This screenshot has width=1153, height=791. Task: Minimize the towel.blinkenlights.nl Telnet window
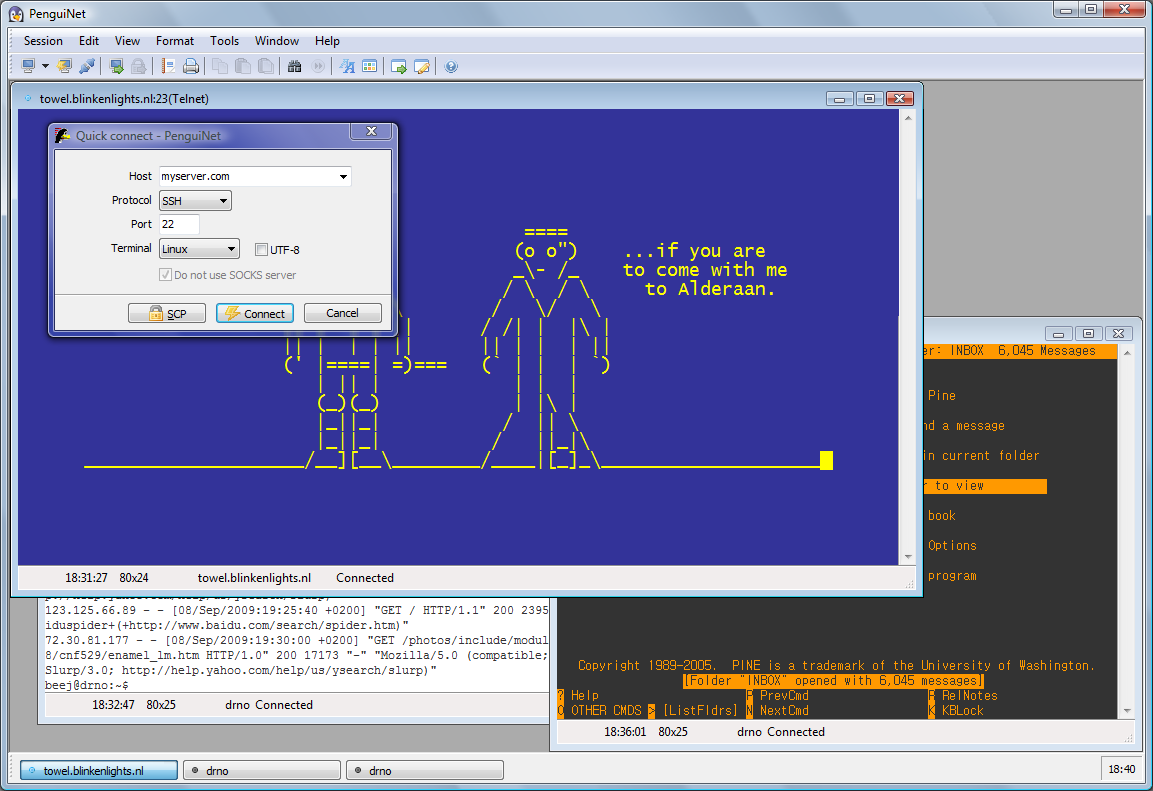840,99
